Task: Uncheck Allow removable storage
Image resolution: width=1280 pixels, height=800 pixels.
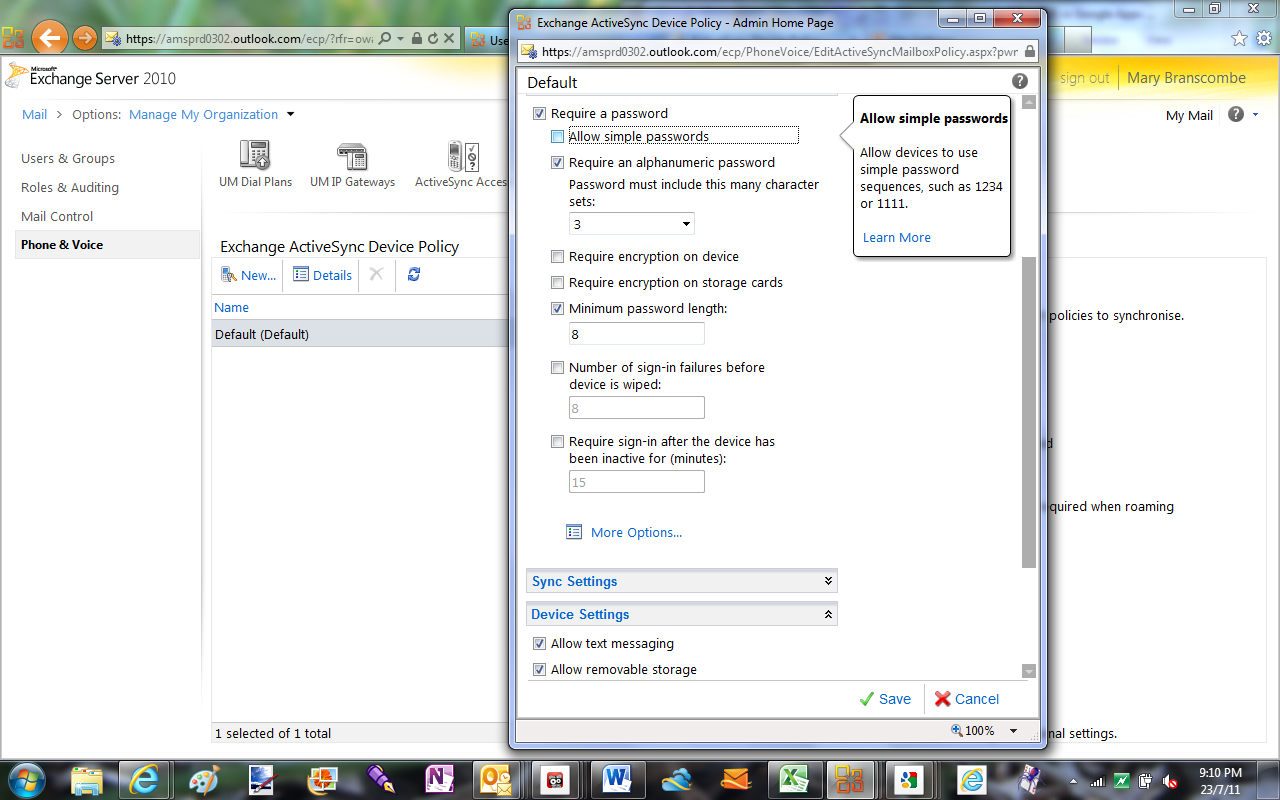Action: [539, 670]
